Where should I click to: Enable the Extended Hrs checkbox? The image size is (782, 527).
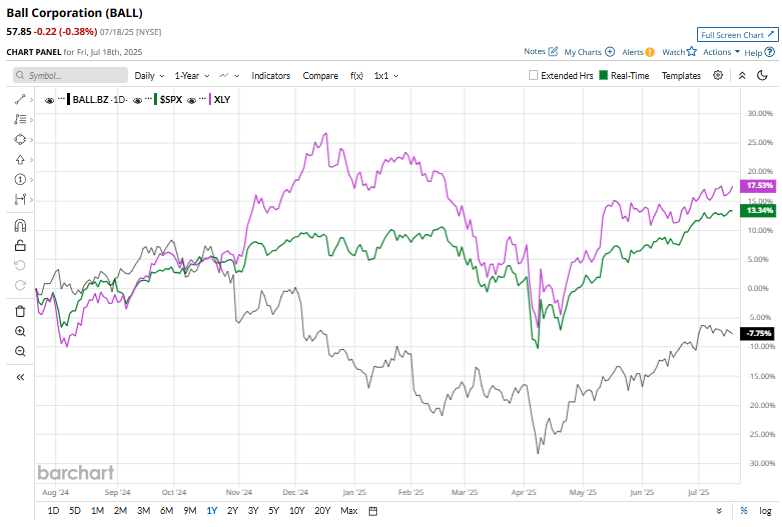(533, 75)
